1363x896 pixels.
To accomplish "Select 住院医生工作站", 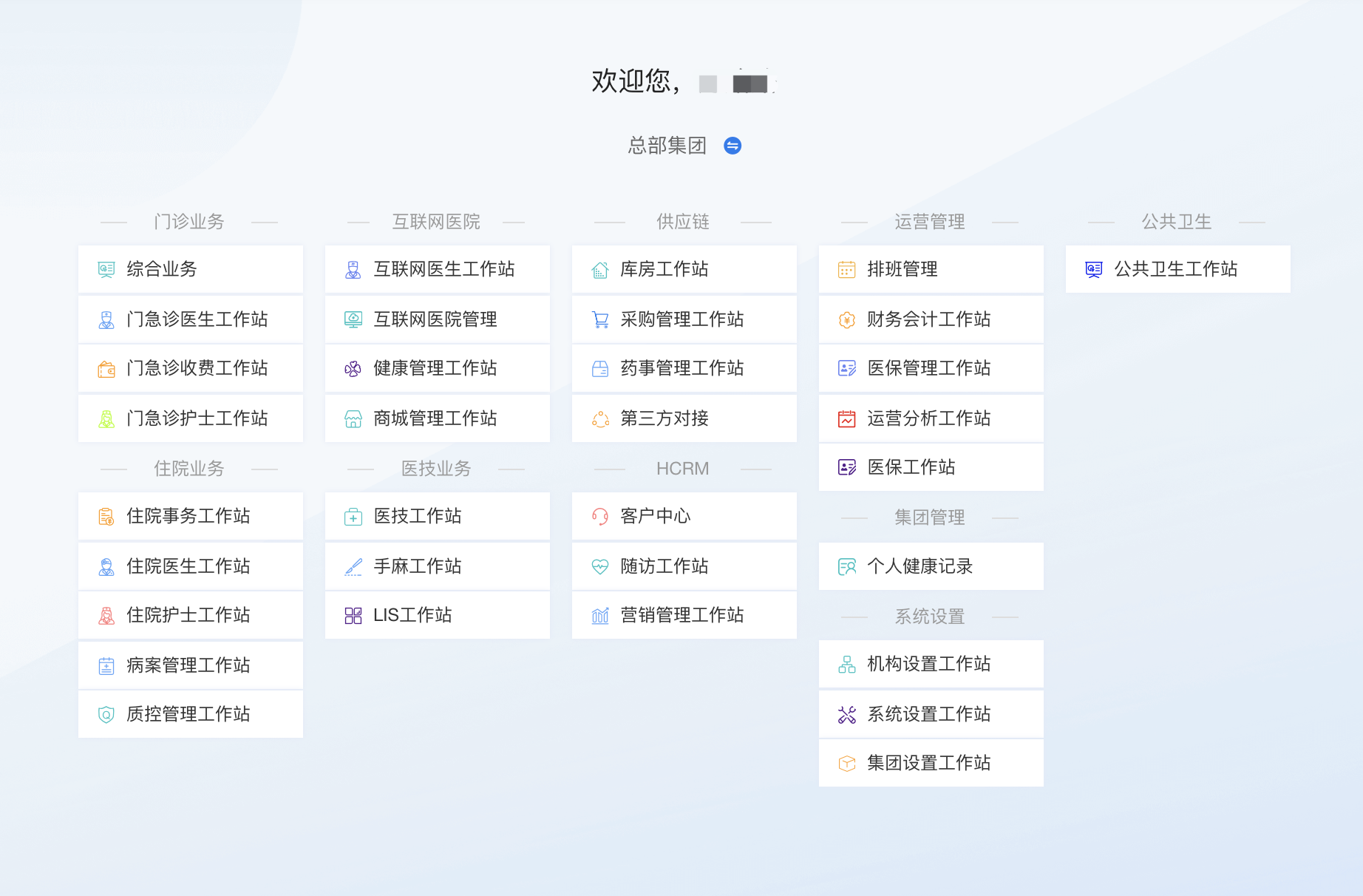I will [191, 566].
